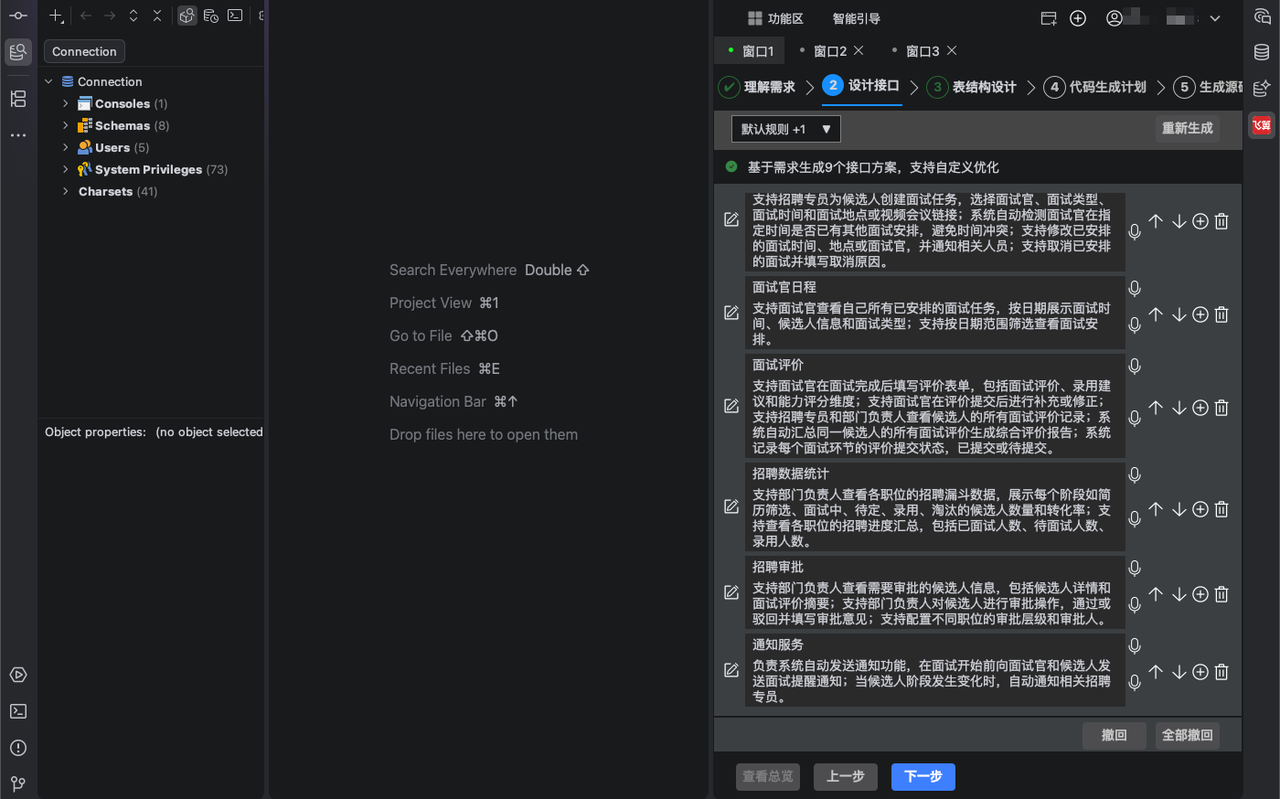Open the 智能引导 menu
The width and height of the screenshot is (1280, 799).
click(856, 19)
